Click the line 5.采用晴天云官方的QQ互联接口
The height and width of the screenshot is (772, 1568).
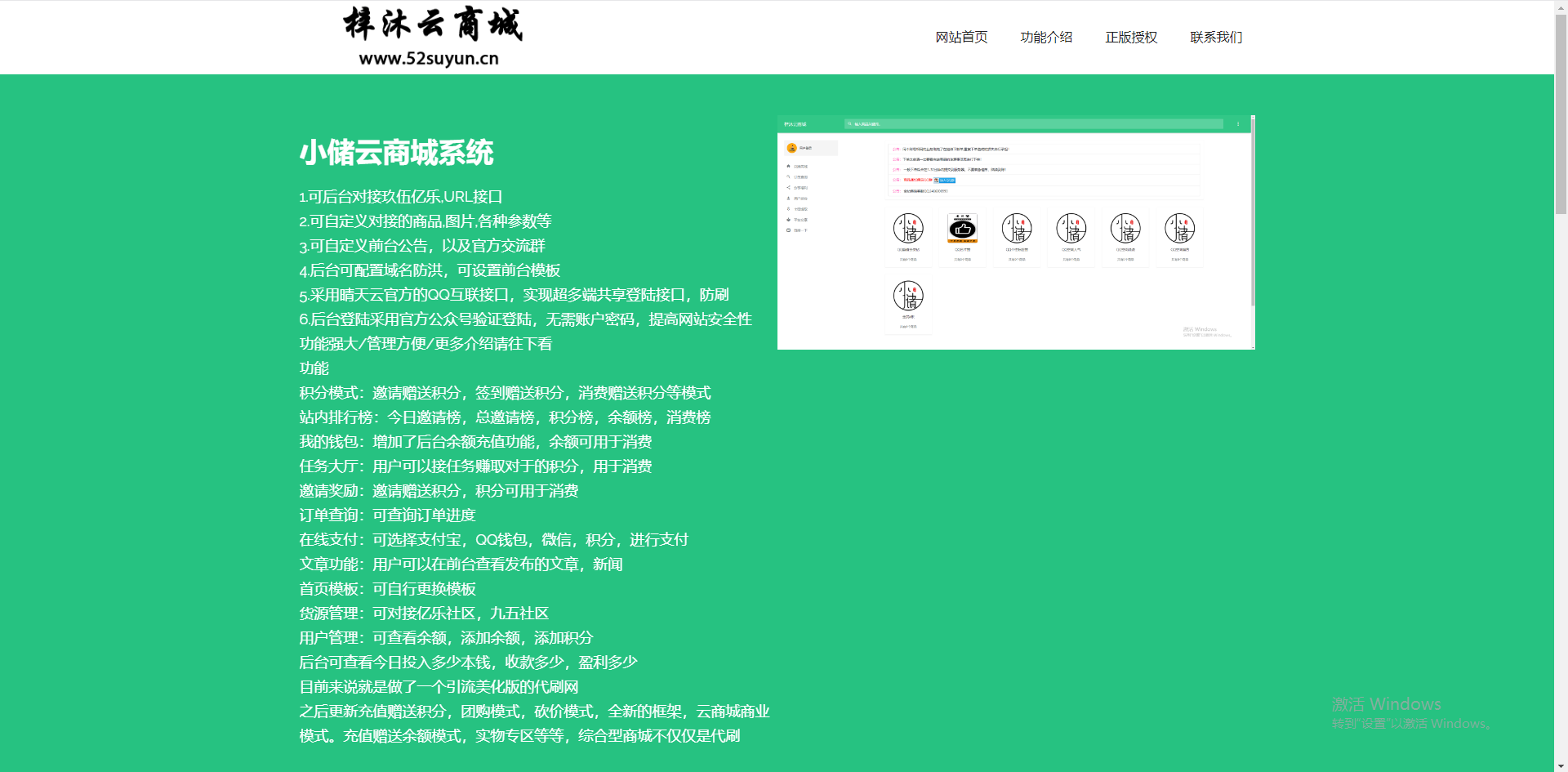[514, 295]
